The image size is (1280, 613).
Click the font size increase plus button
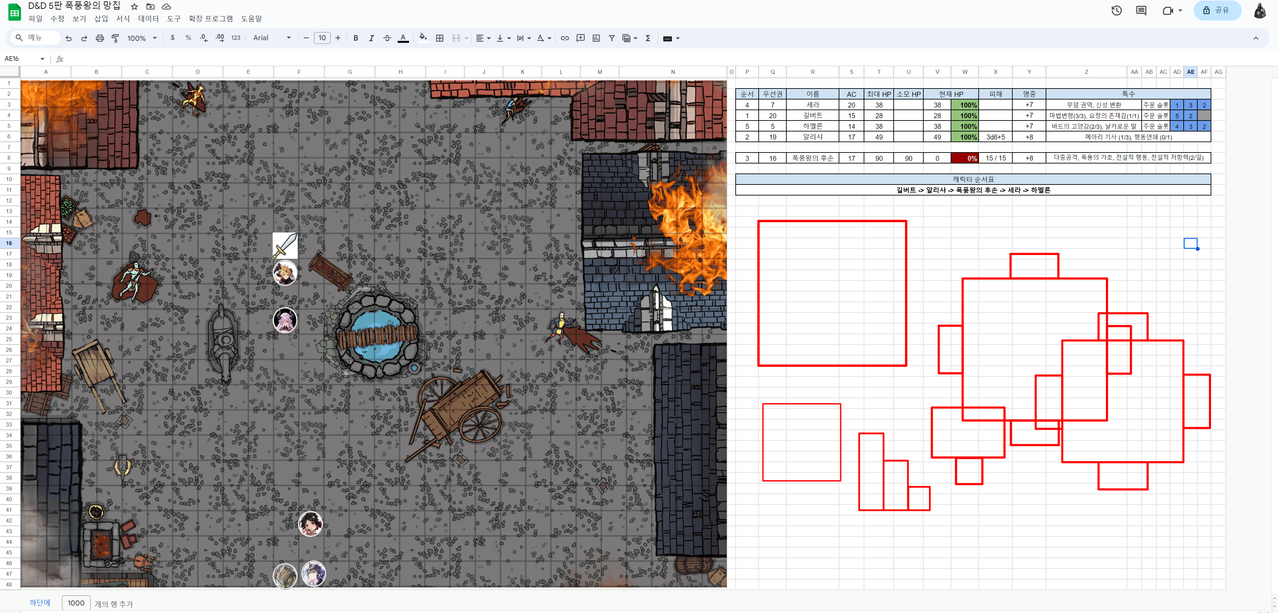tap(338, 38)
